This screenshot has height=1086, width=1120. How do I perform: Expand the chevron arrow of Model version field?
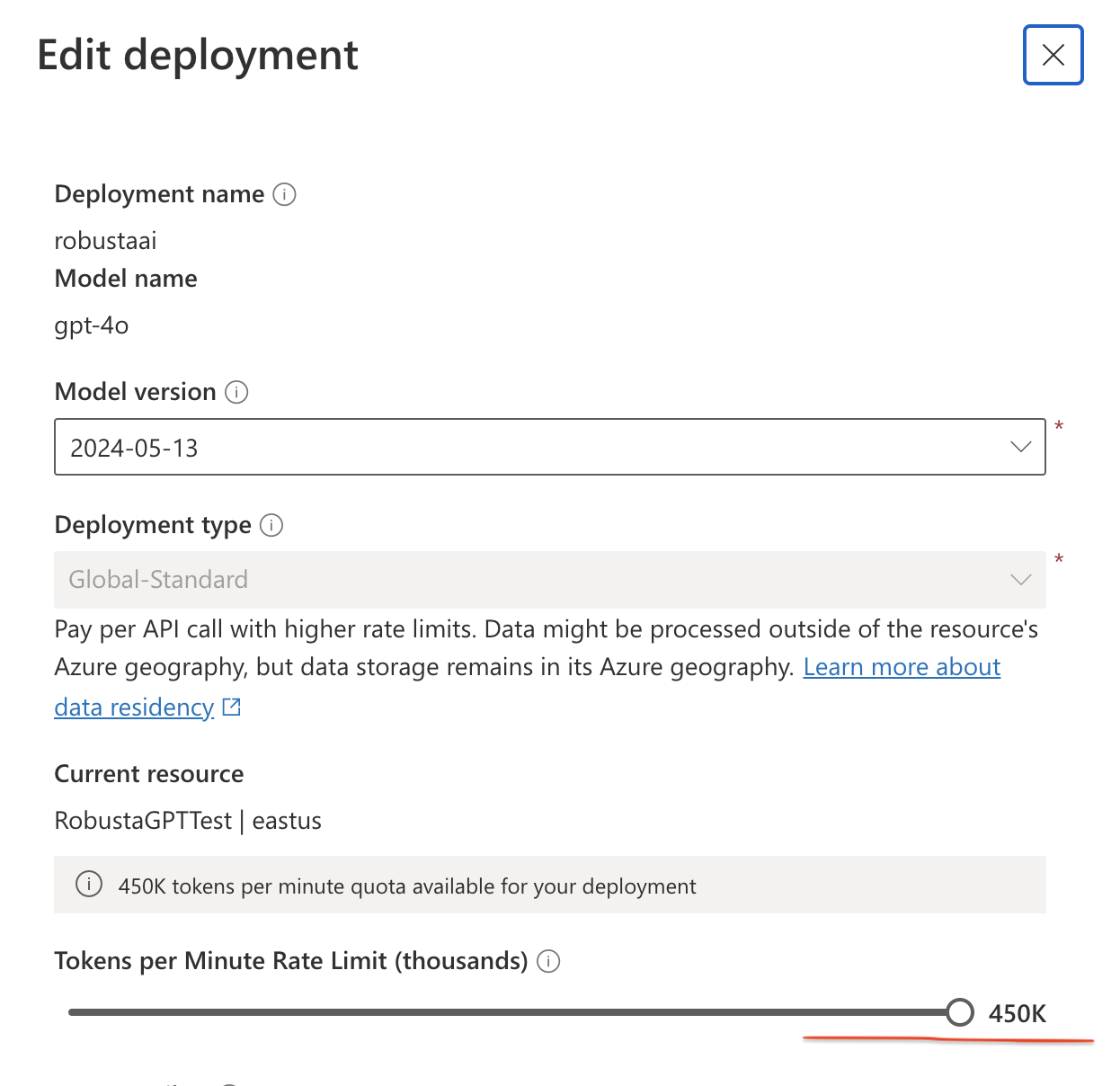pos(1020,447)
